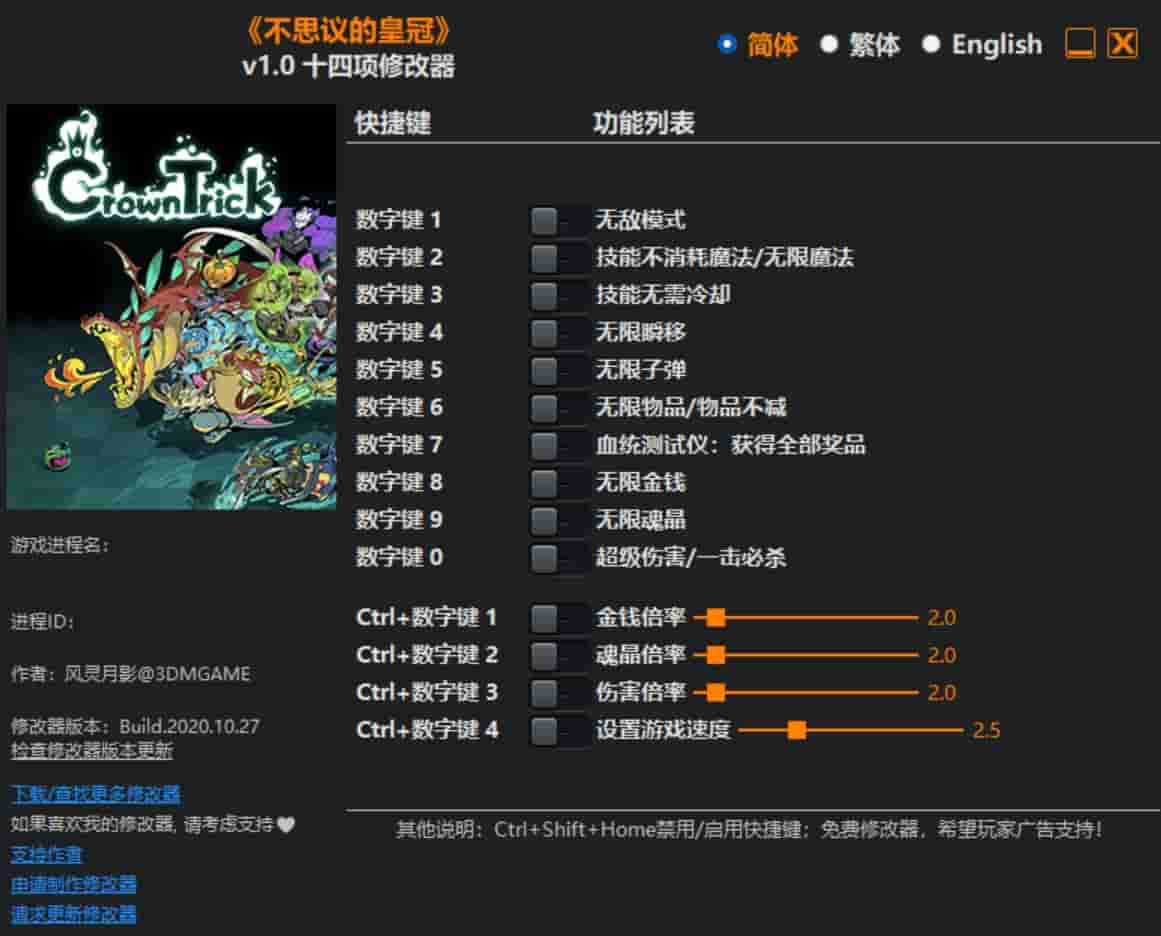This screenshot has height=936, width=1161.
Task: Enable the 无敌模式 toggle switch
Action: click(x=556, y=220)
